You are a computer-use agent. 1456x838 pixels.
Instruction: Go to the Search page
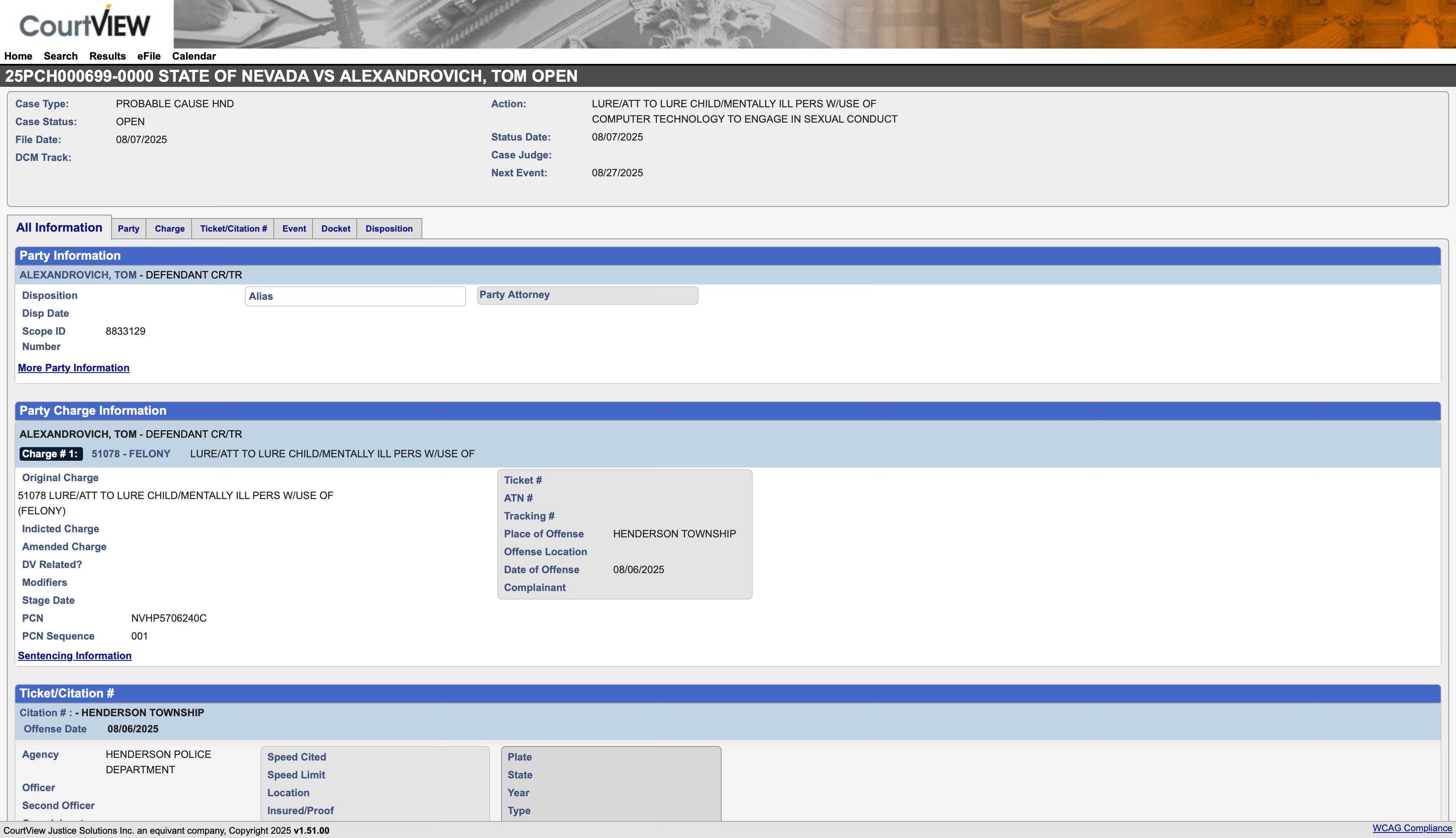click(x=60, y=56)
